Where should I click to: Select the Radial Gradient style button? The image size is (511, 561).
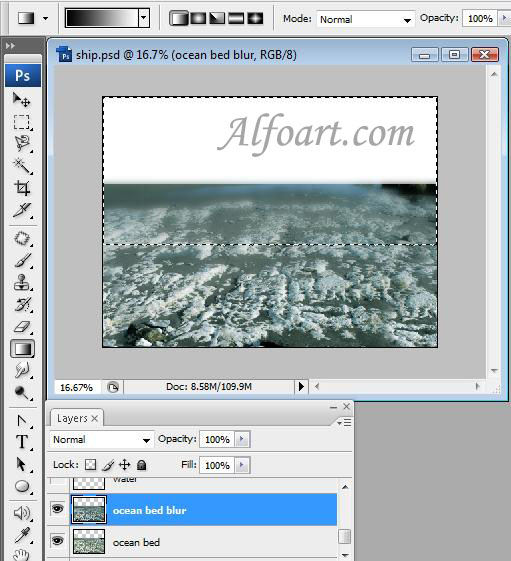tap(198, 18)
